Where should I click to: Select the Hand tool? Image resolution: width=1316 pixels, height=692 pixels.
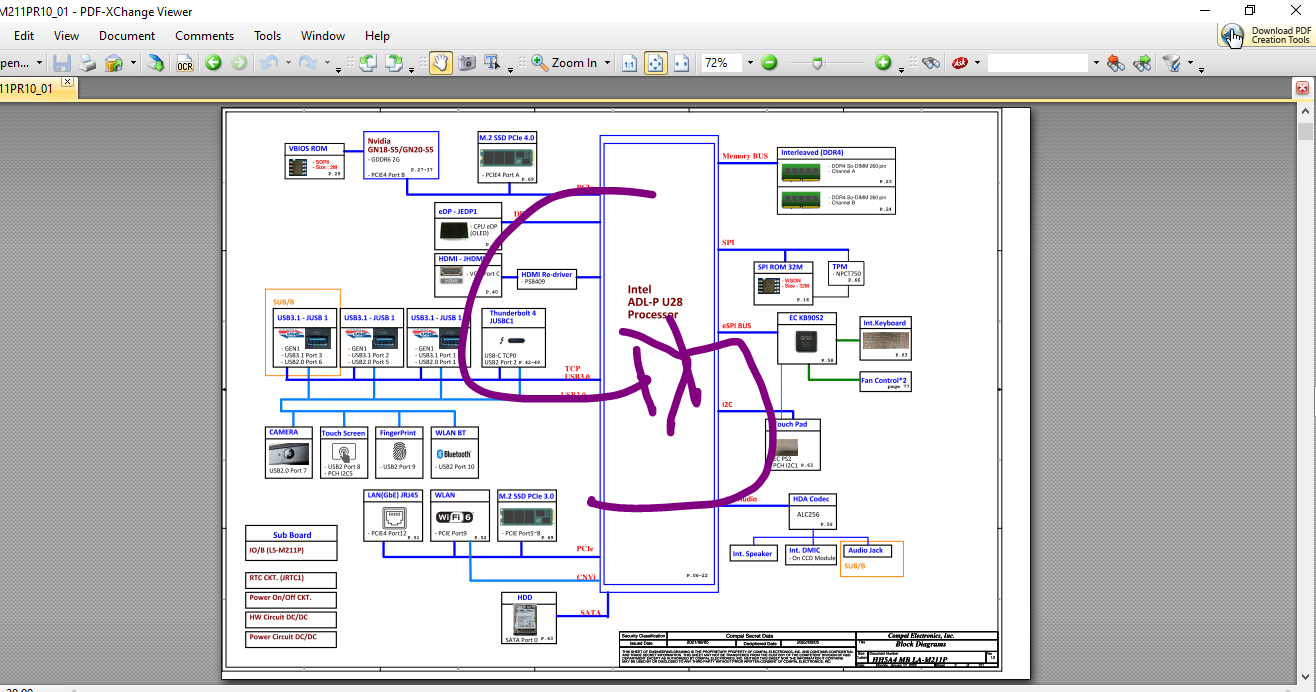tap(440, 63)
